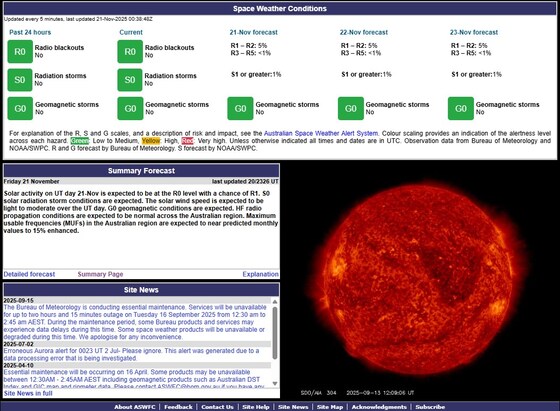Click the 2025-07-02 news date row

coord(137,344)
